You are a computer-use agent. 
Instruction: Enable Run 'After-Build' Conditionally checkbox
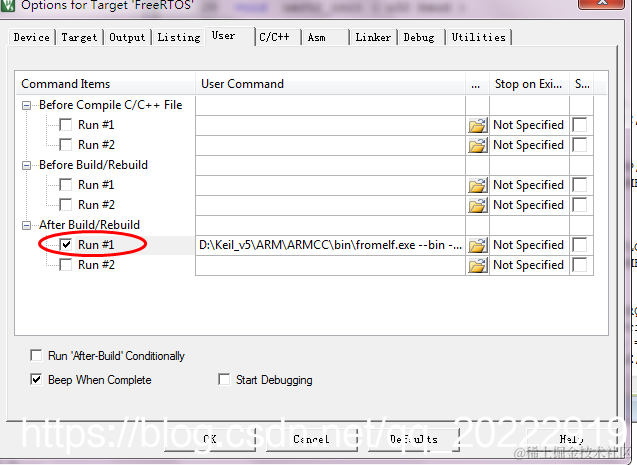click(36, 355)
